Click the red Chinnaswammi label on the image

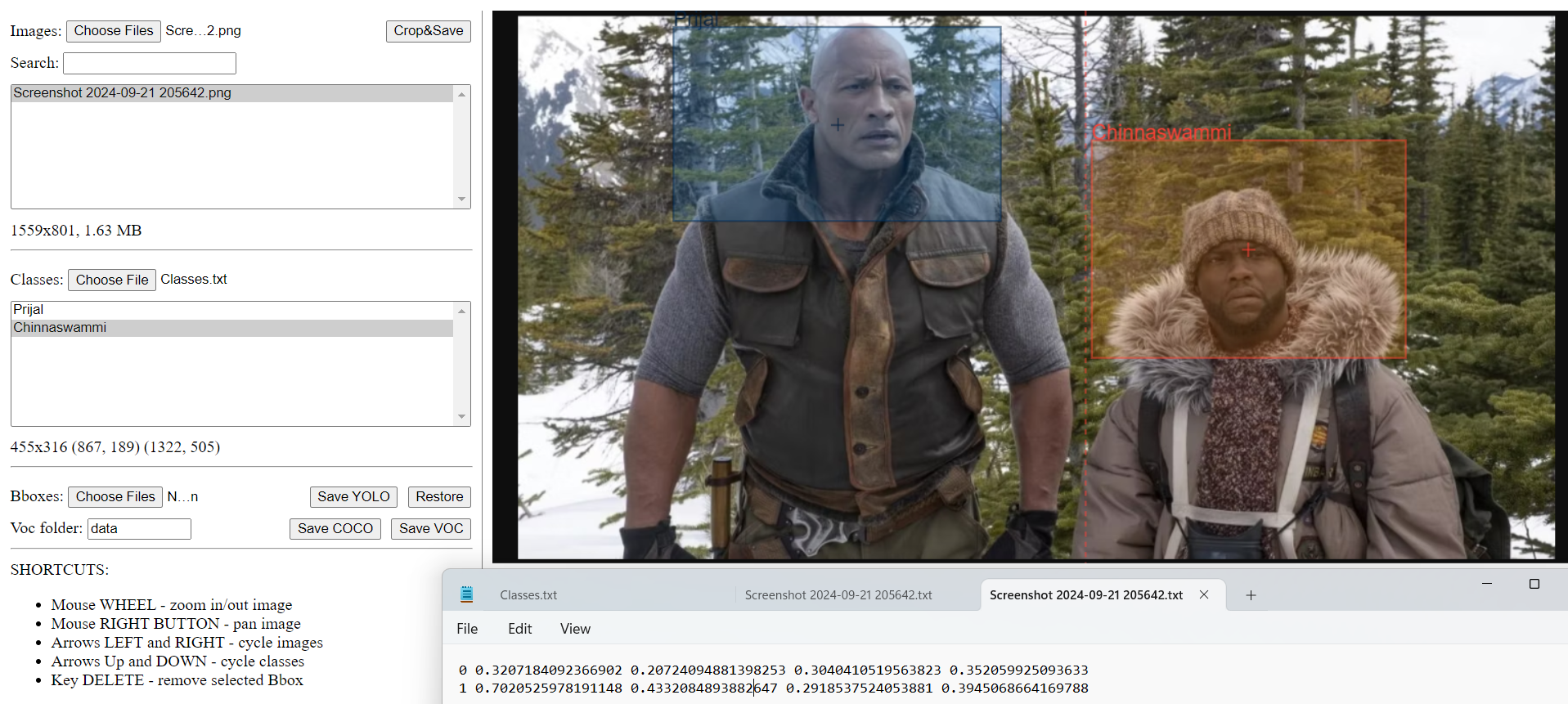[x=1162, y=132]
